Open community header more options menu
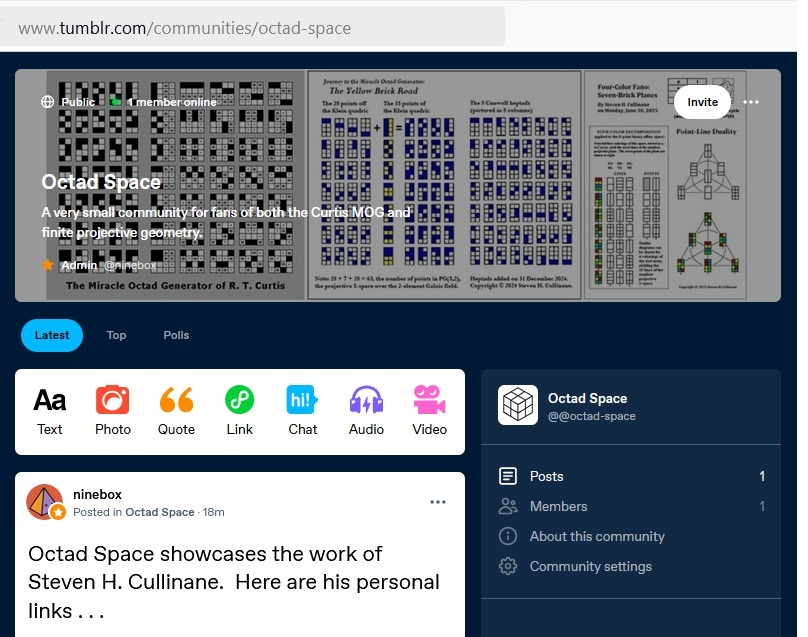The width and height of the screenshot is (808, 637). [x=751, y=102]
